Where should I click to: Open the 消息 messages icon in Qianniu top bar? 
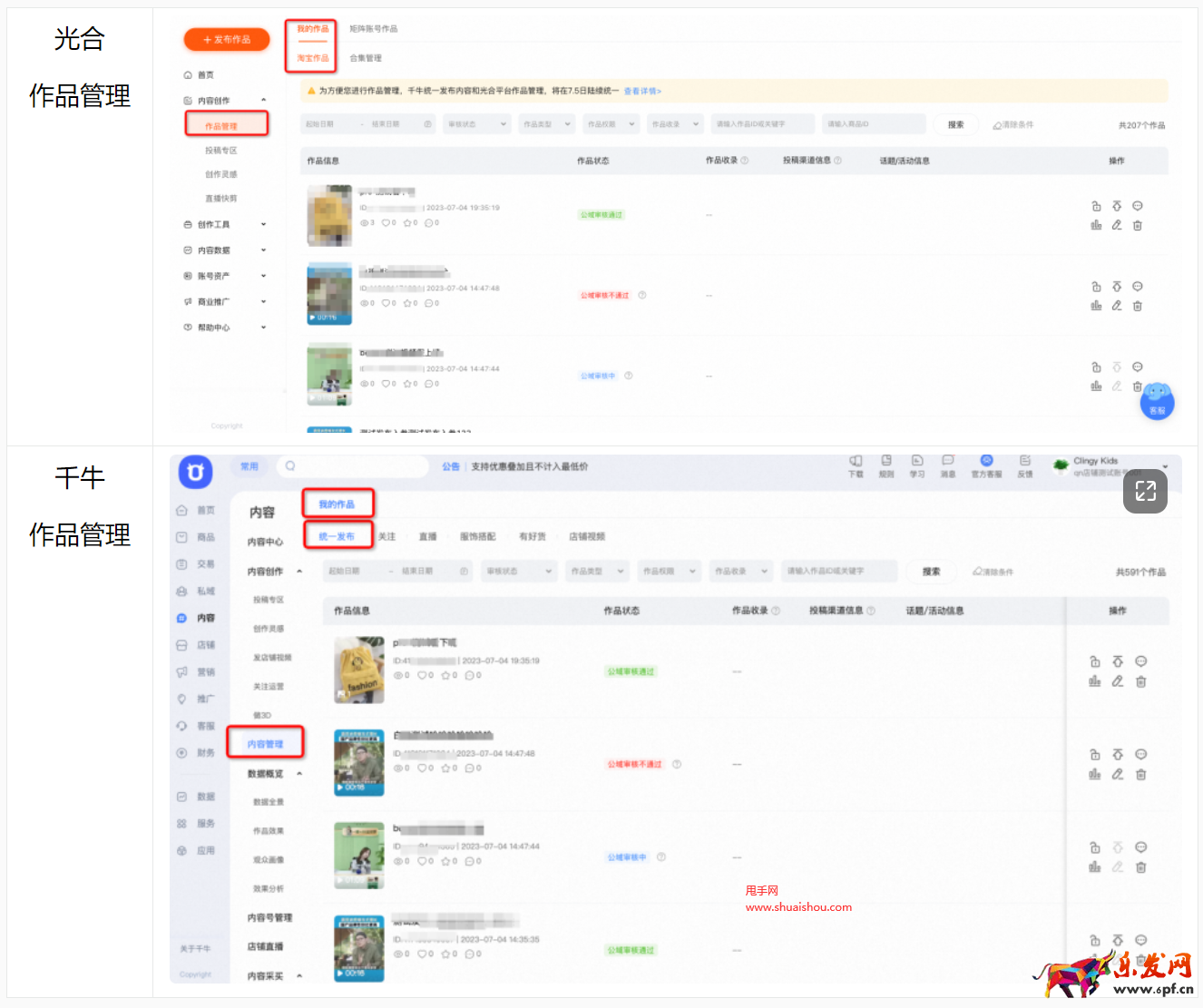tap(948, 465)
